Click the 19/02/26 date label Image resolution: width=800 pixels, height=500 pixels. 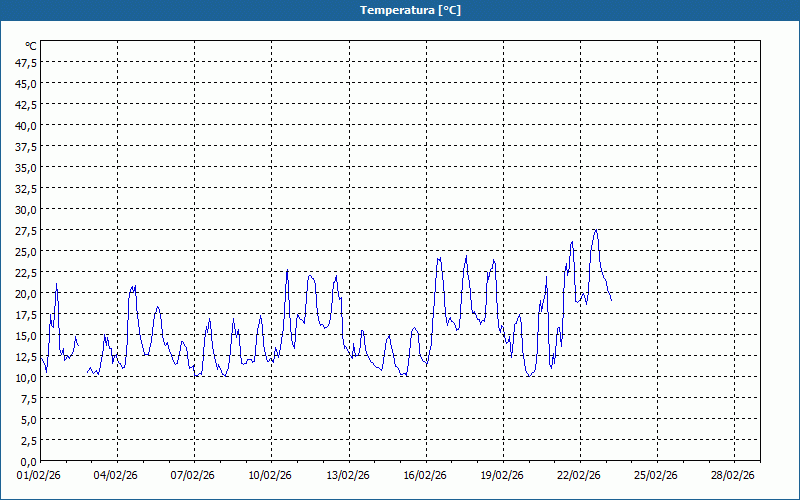[502, 476]
